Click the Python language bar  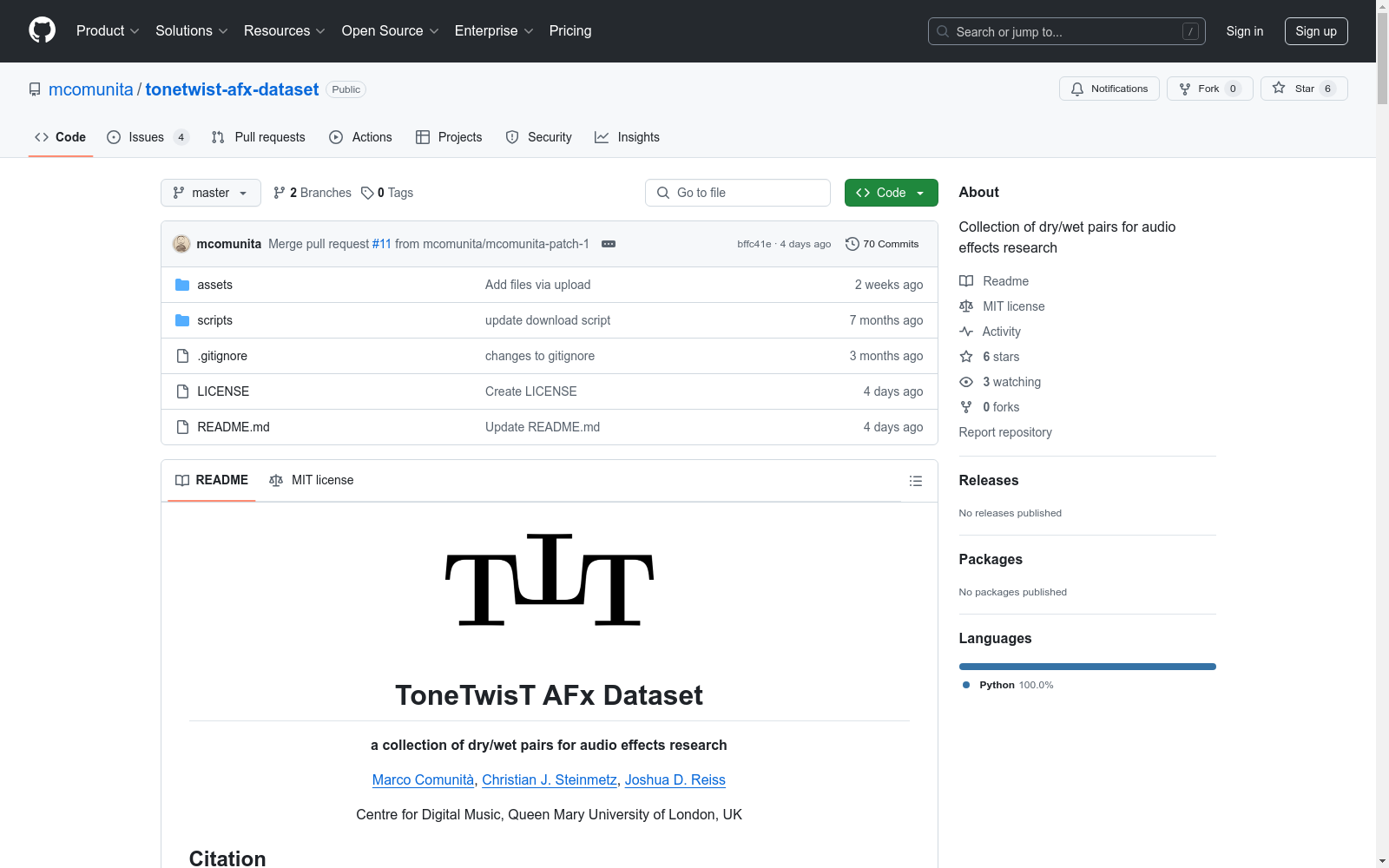point(1088,667)
